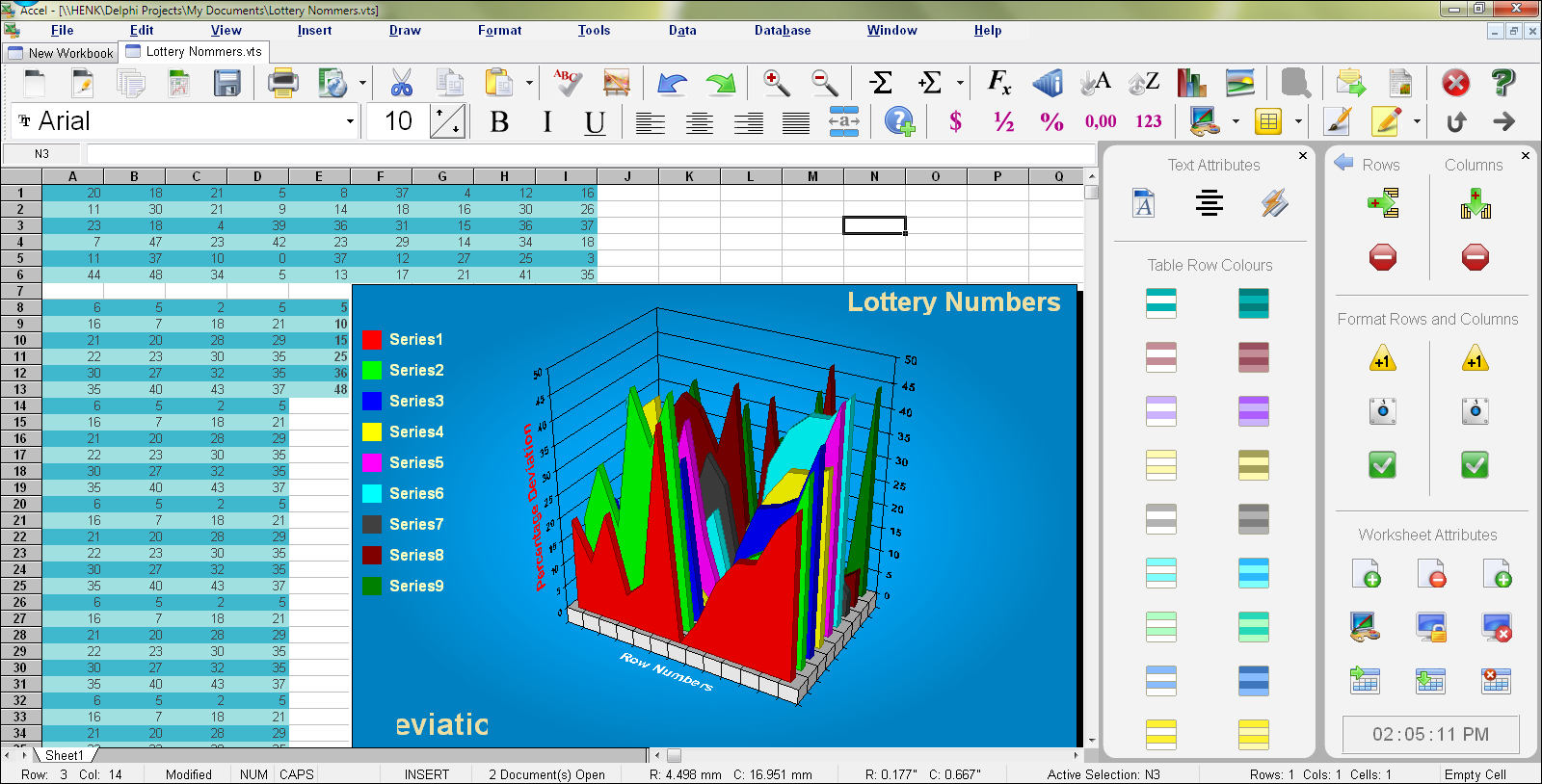Apply currency dollar format
Viewport: 1542px width, 784px height.
955,122
